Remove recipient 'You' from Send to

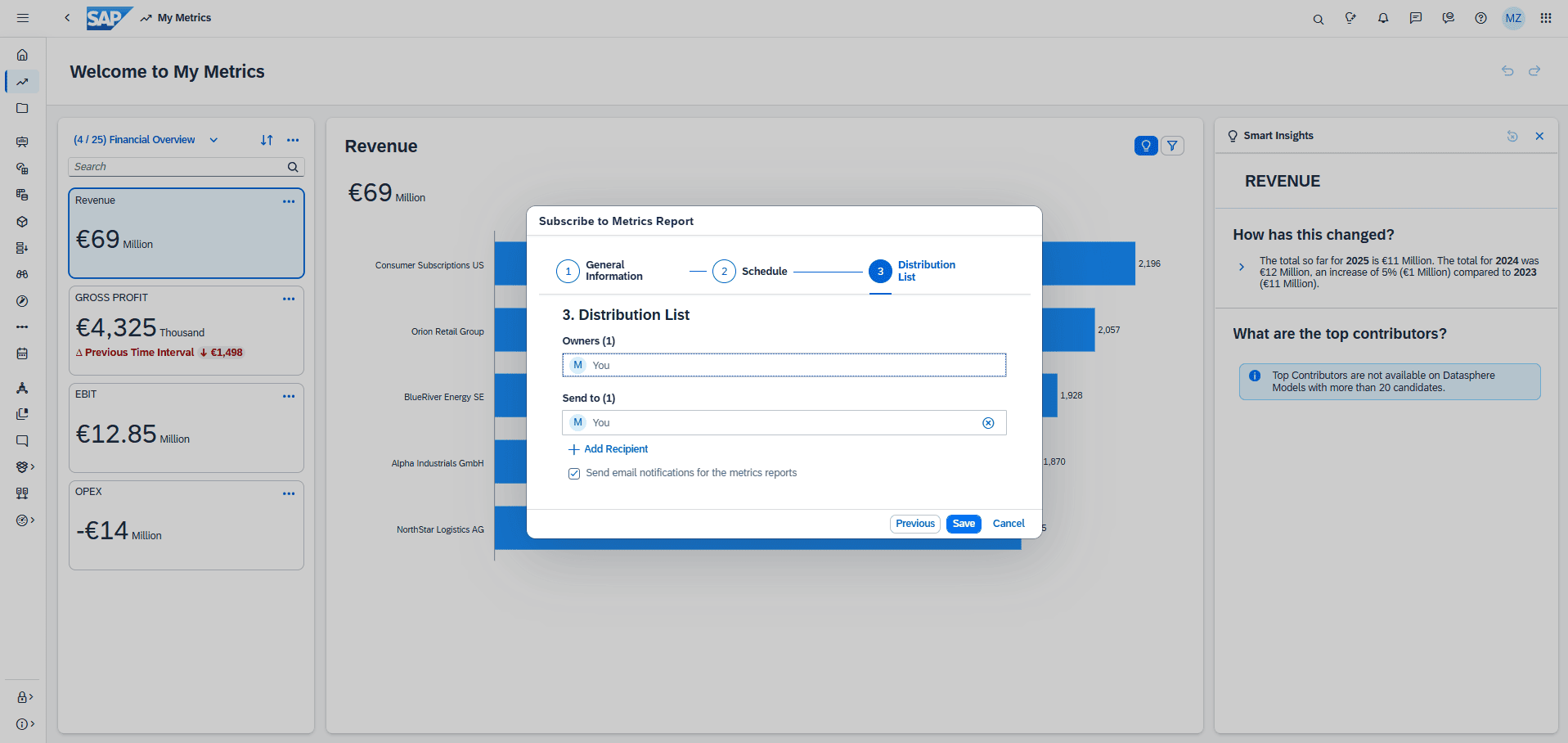988,423
